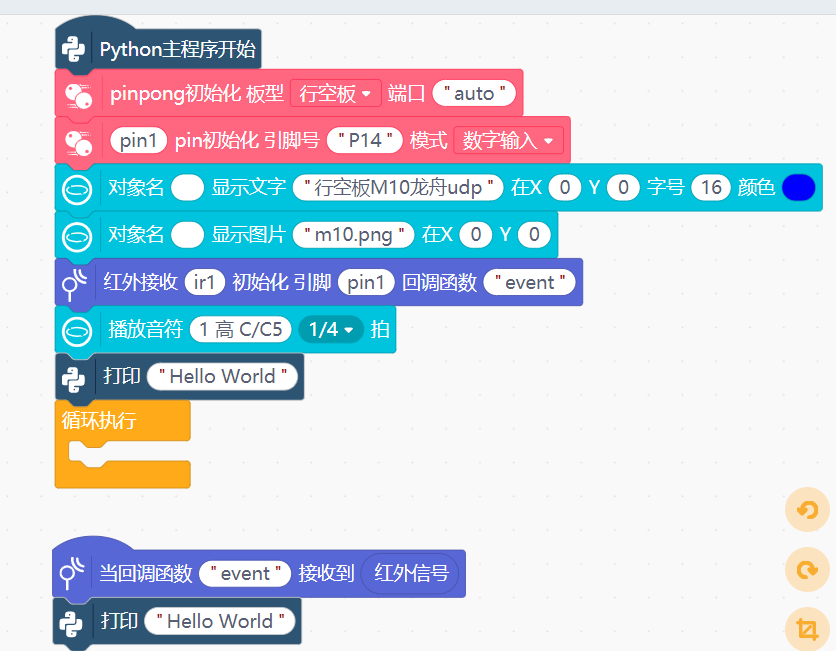Click the 播放音符 label
Image resolution: width=836 pixels, height=651 pixels.
[x=146, y=329]
